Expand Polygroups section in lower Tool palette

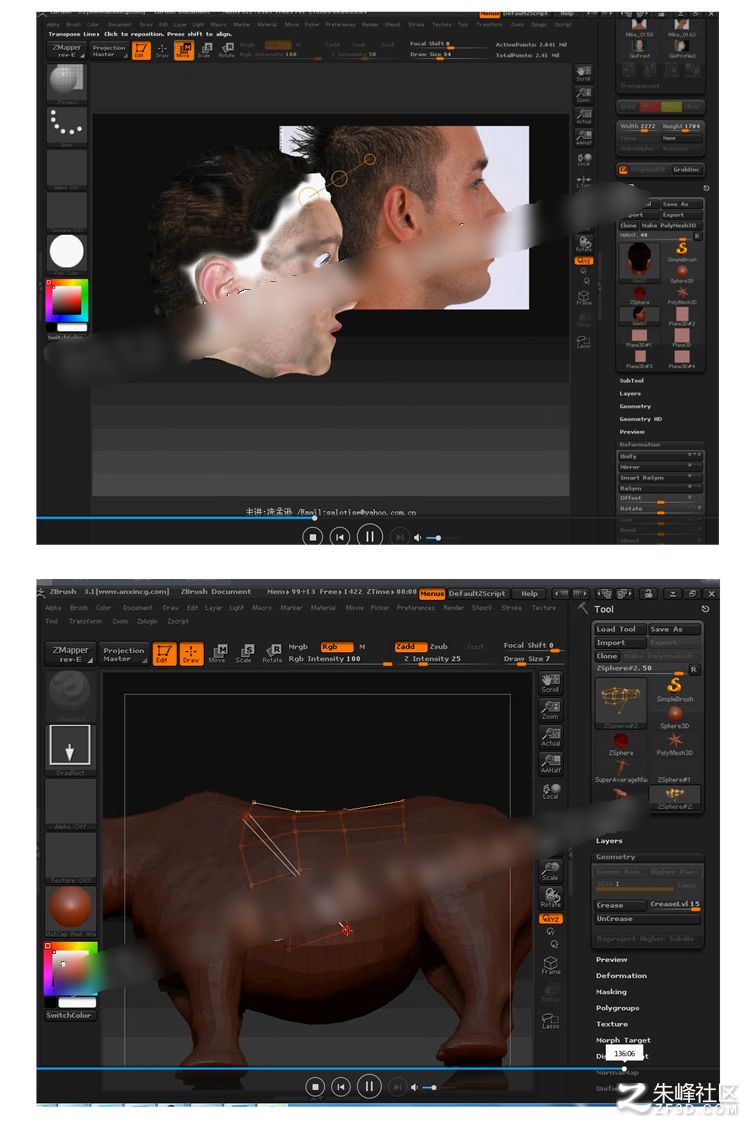point(618,1008)
